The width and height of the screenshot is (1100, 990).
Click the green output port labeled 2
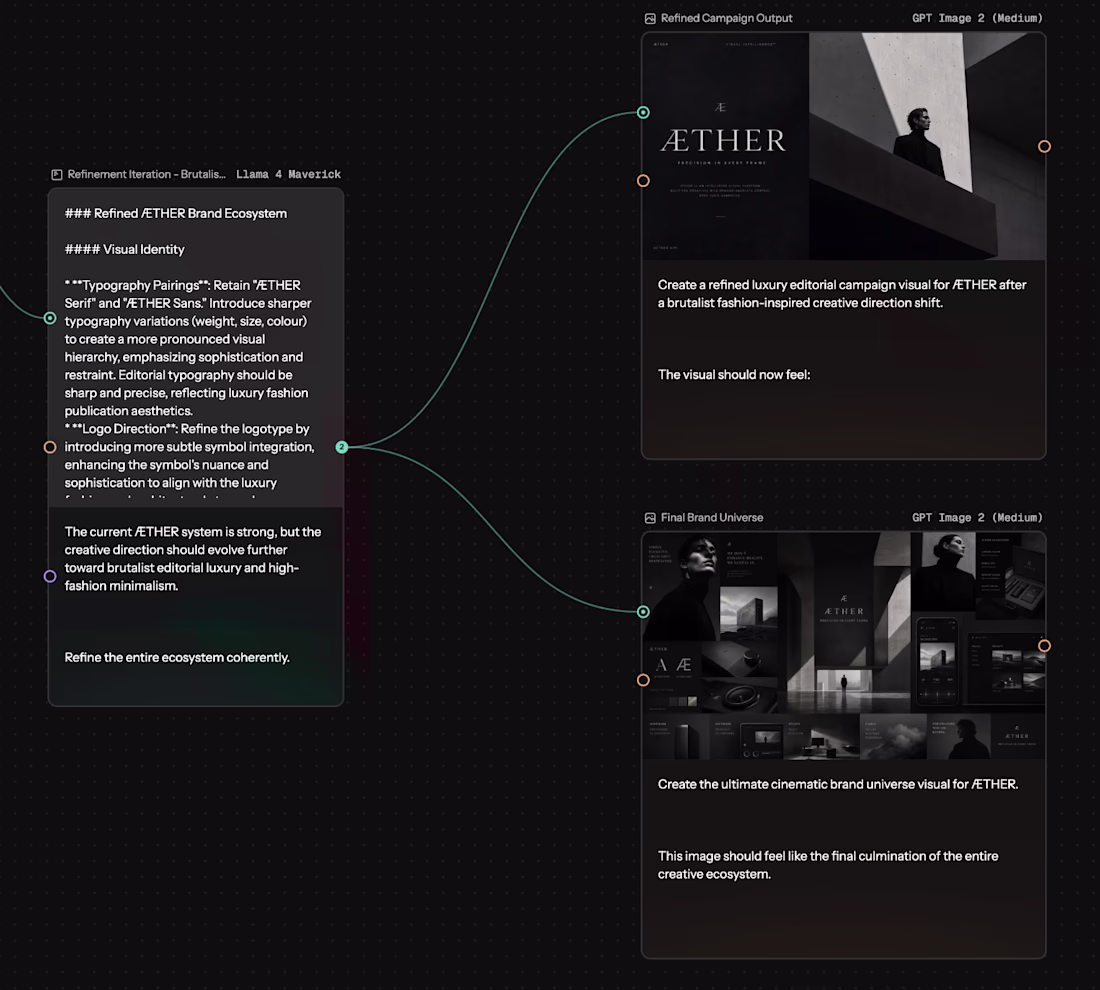(x=342, y=447)
